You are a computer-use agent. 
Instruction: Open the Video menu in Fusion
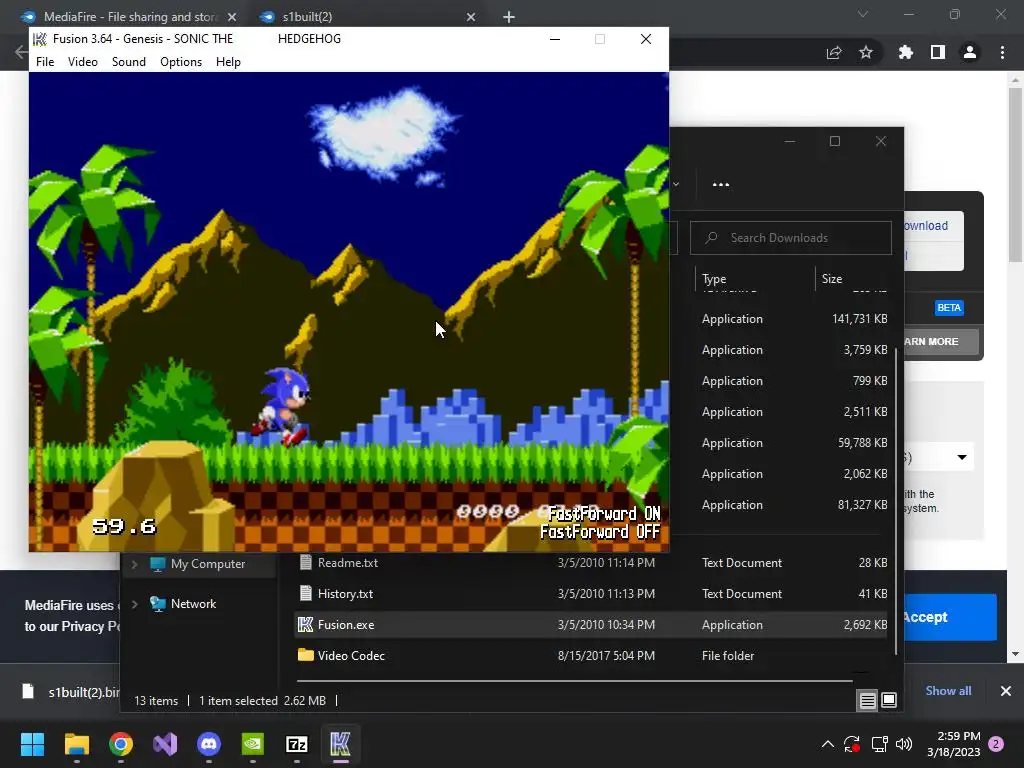82,61
